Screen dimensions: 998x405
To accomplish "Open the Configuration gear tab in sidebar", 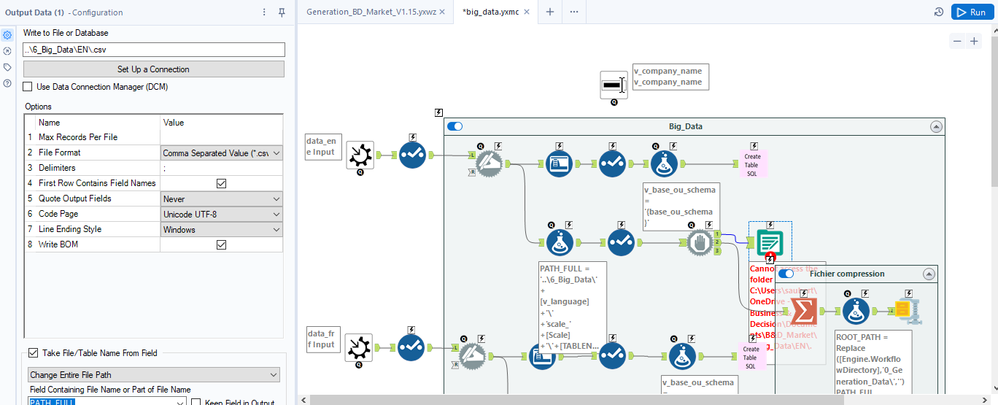I will tap(8, 36).
